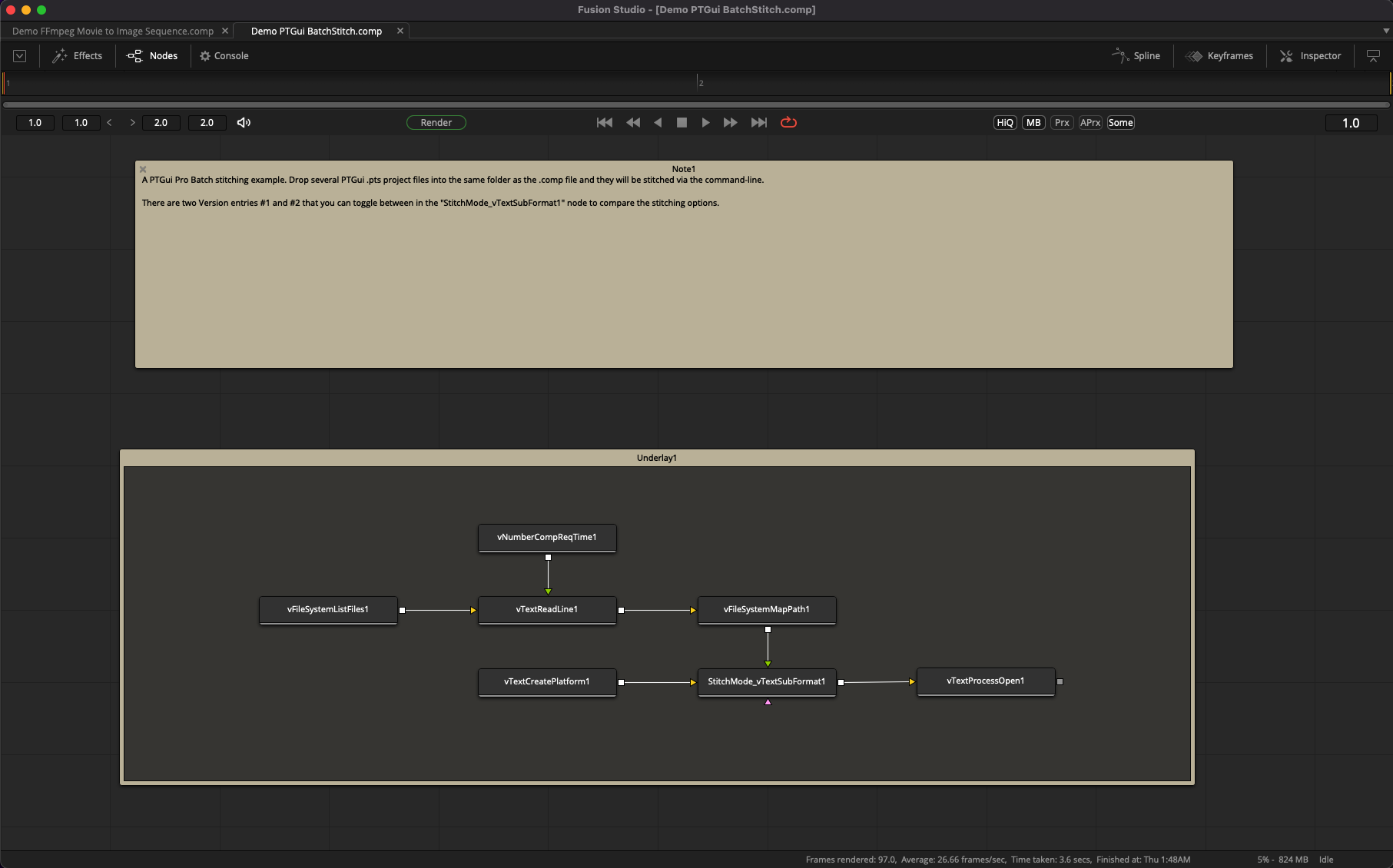Viewport: 1393px width, 868px height.
Task: Click the pink input arrow under StitchMode node
Action: [768, 702]
